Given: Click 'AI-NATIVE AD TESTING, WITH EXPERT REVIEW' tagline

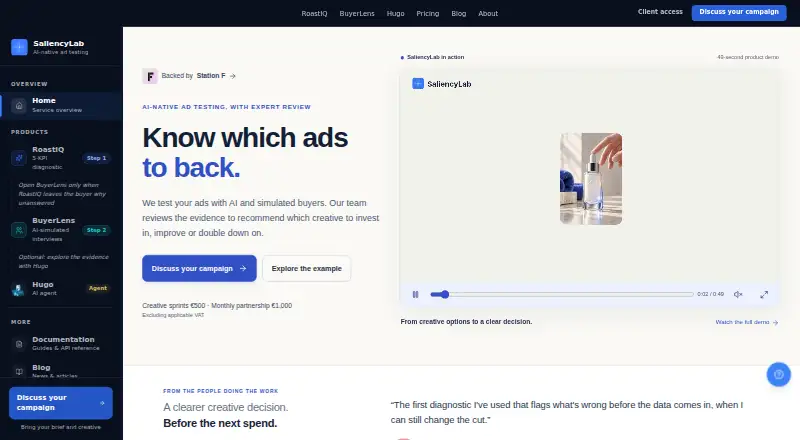Looking at the screenshot, I should pyautogui.click(x=227, y=107).
